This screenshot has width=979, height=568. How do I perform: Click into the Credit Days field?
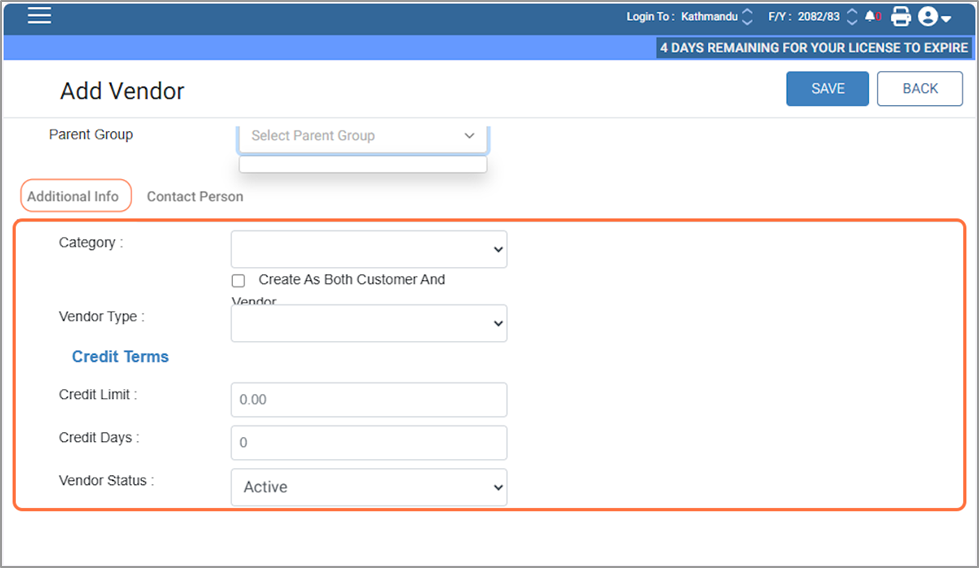368,442
